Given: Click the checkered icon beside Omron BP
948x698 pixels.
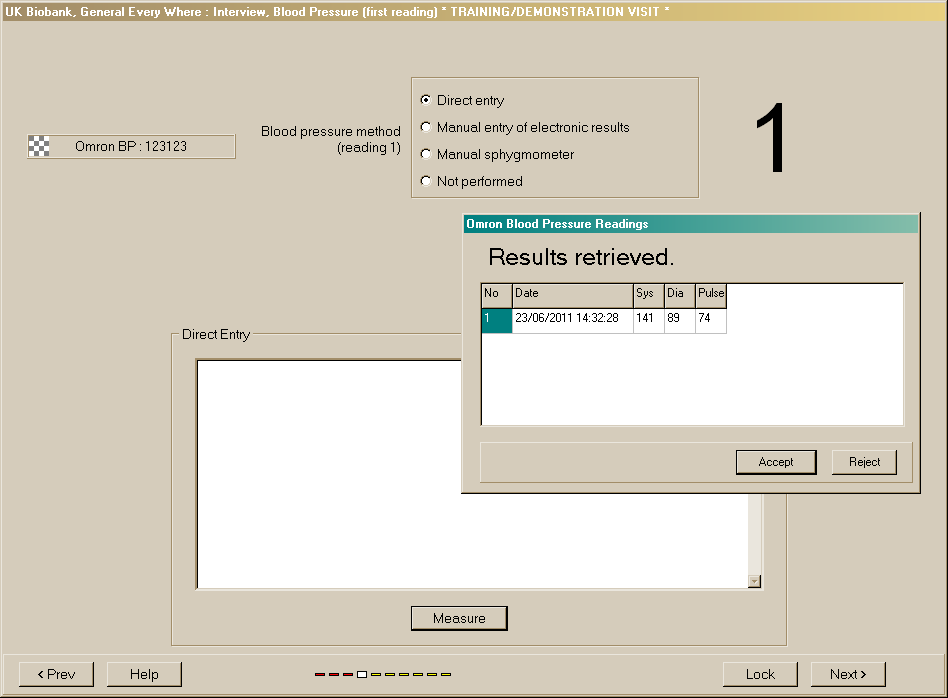Looking at the screenshot, I should [39, 146].
